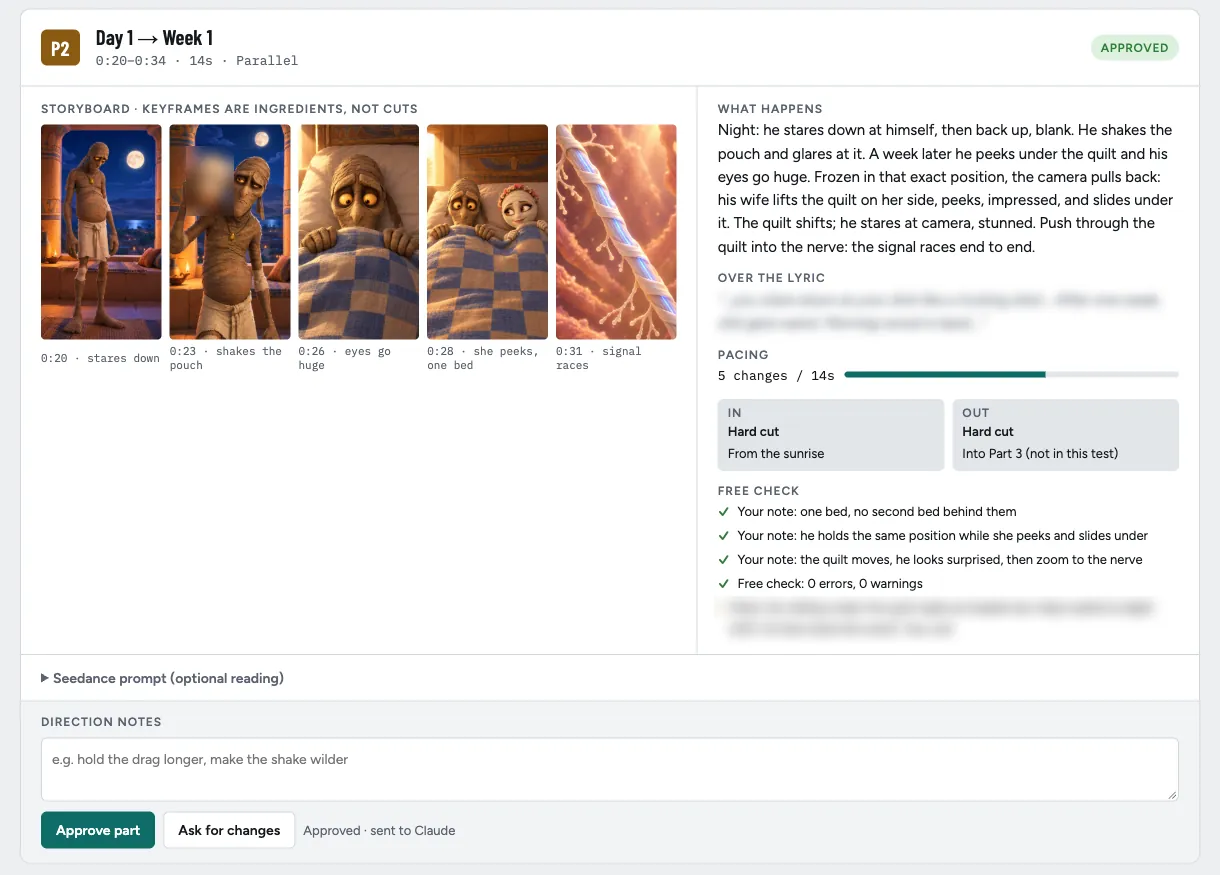This screenshot has height=875, width=1220.
Task: Click the checkmark beside the same position note
Action: (724, 536)
